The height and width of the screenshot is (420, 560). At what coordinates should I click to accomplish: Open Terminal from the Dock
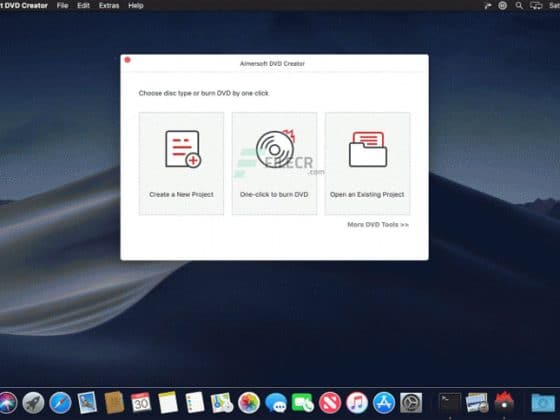pos(450,402)
